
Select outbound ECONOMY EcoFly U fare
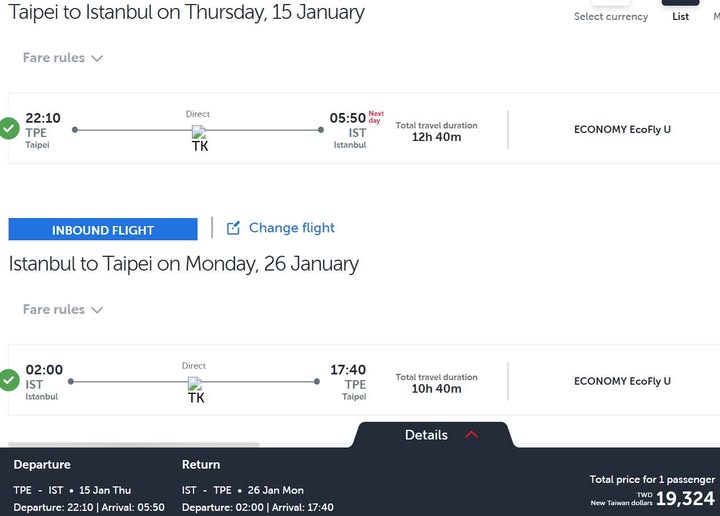(x=622, y=129)
